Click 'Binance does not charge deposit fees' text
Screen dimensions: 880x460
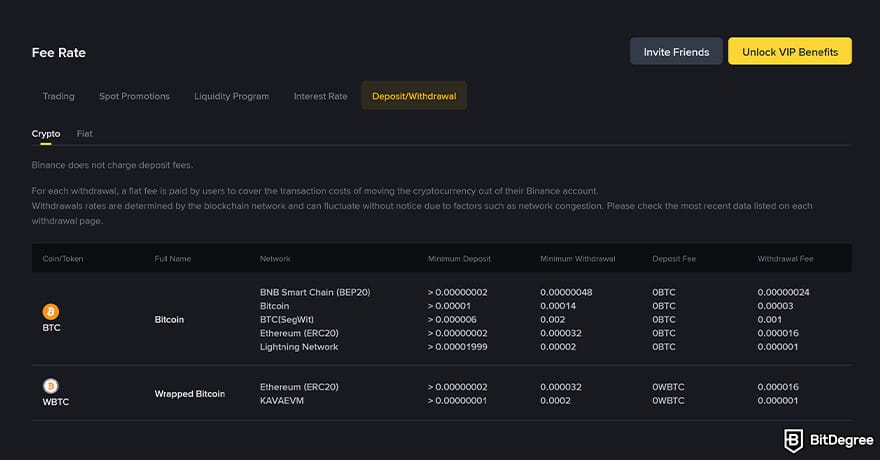(112, 165)
